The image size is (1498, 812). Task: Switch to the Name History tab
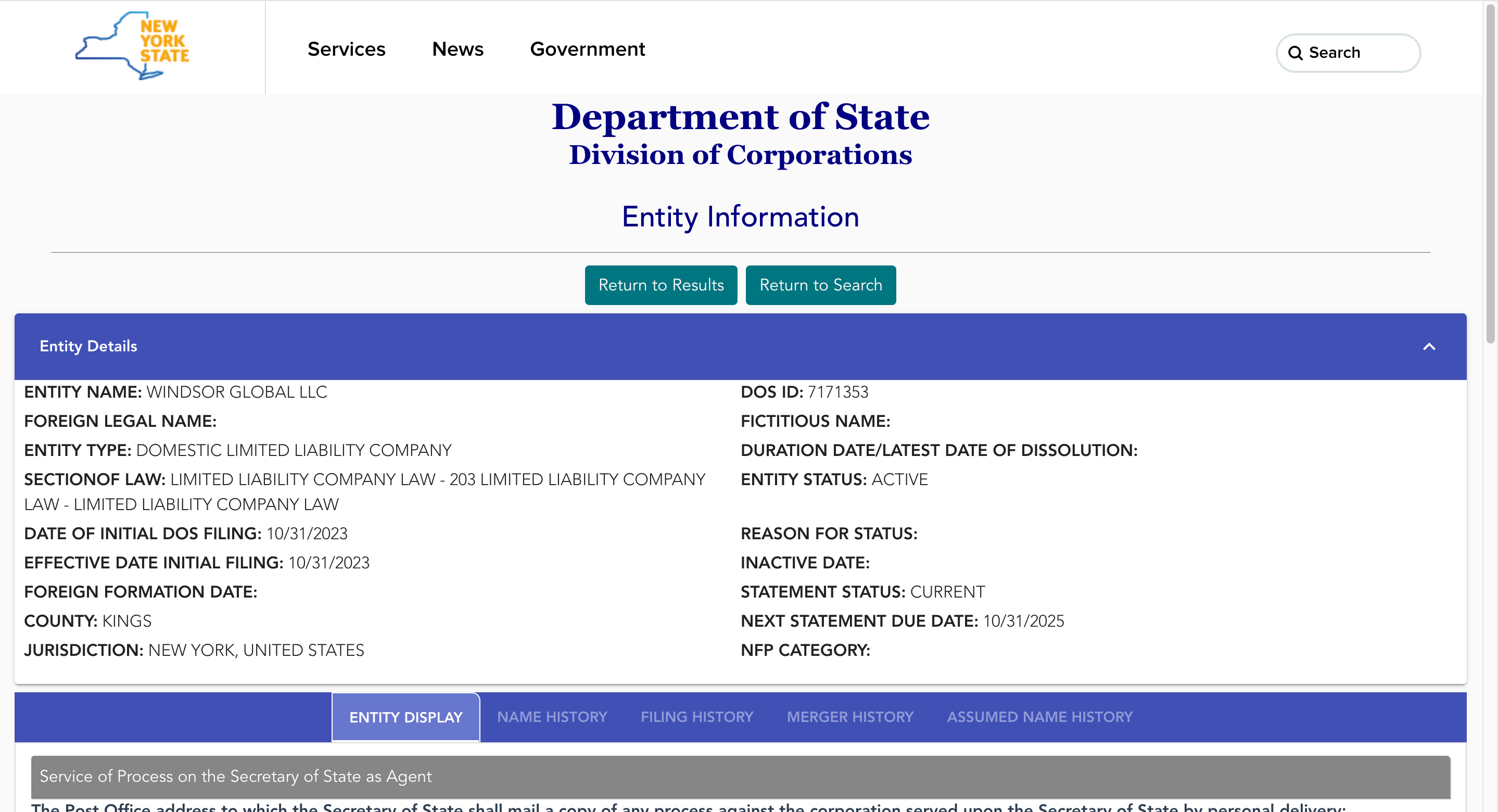552,717
